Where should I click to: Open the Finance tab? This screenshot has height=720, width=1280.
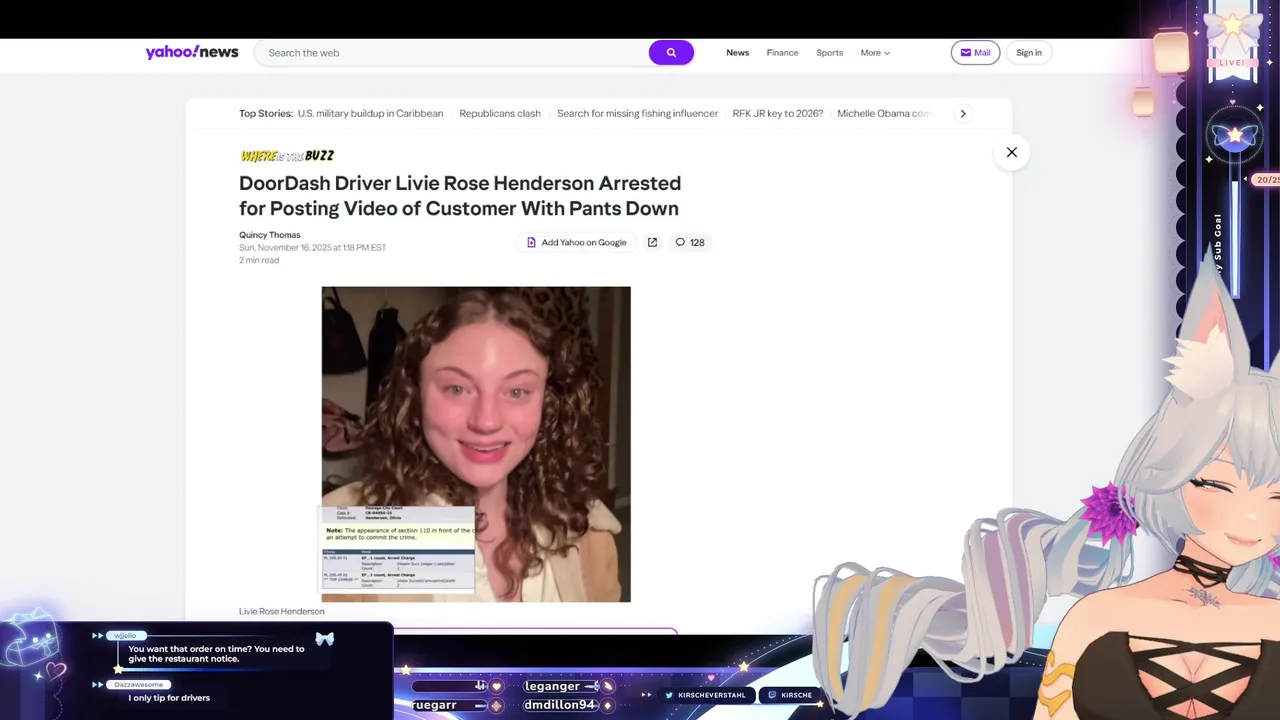pos(782,53)
